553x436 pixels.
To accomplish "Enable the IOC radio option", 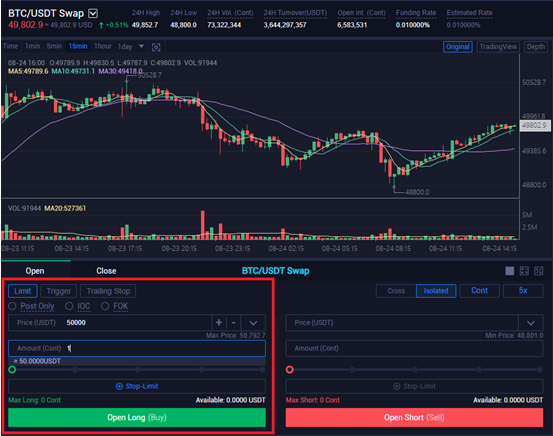I will point(69,306).
